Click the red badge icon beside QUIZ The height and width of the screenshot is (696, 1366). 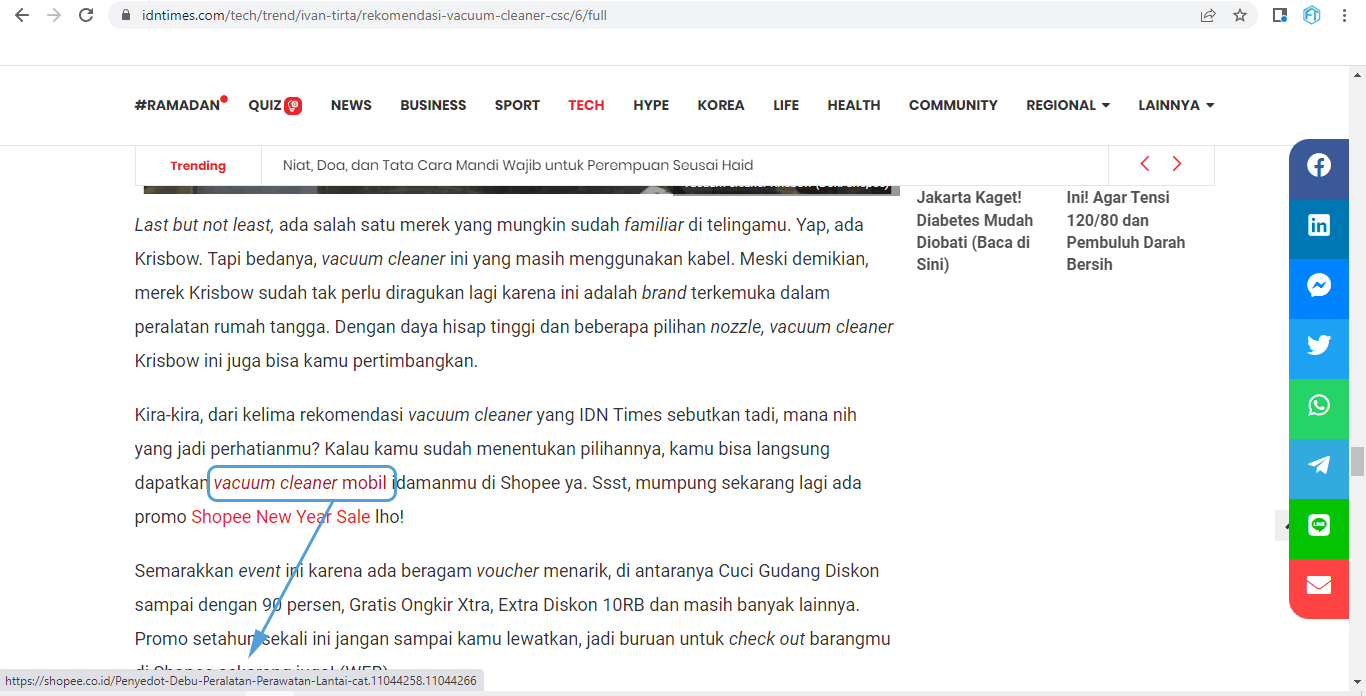[x=293, y=105]
